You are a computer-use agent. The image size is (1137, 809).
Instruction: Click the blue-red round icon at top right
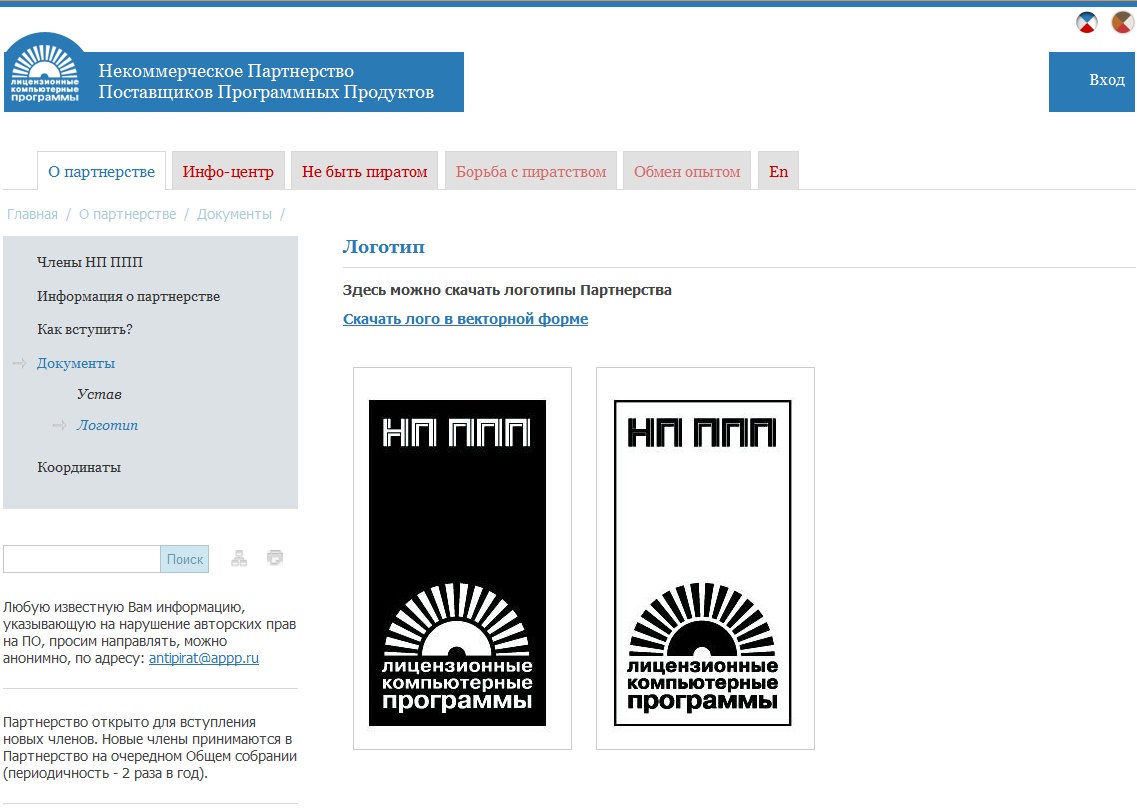click(1086, 23)
